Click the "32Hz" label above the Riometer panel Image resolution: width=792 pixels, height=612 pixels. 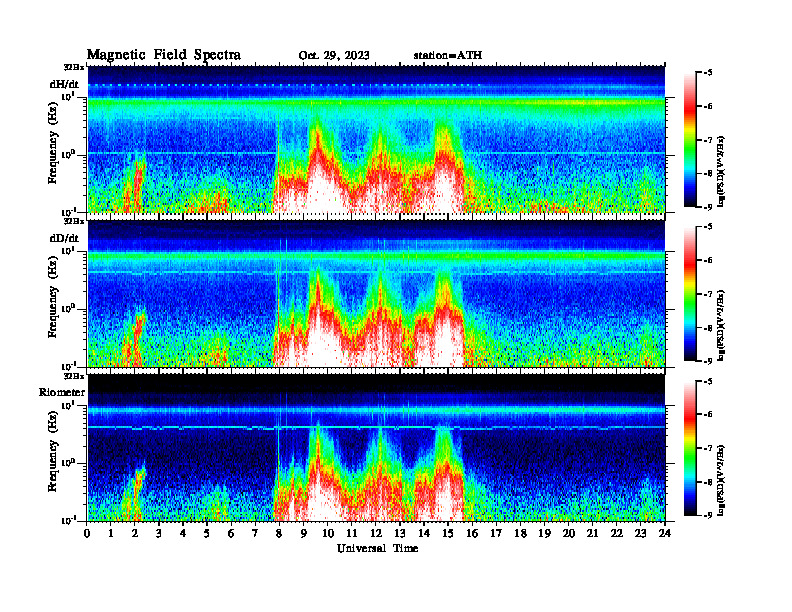[74, 376]
